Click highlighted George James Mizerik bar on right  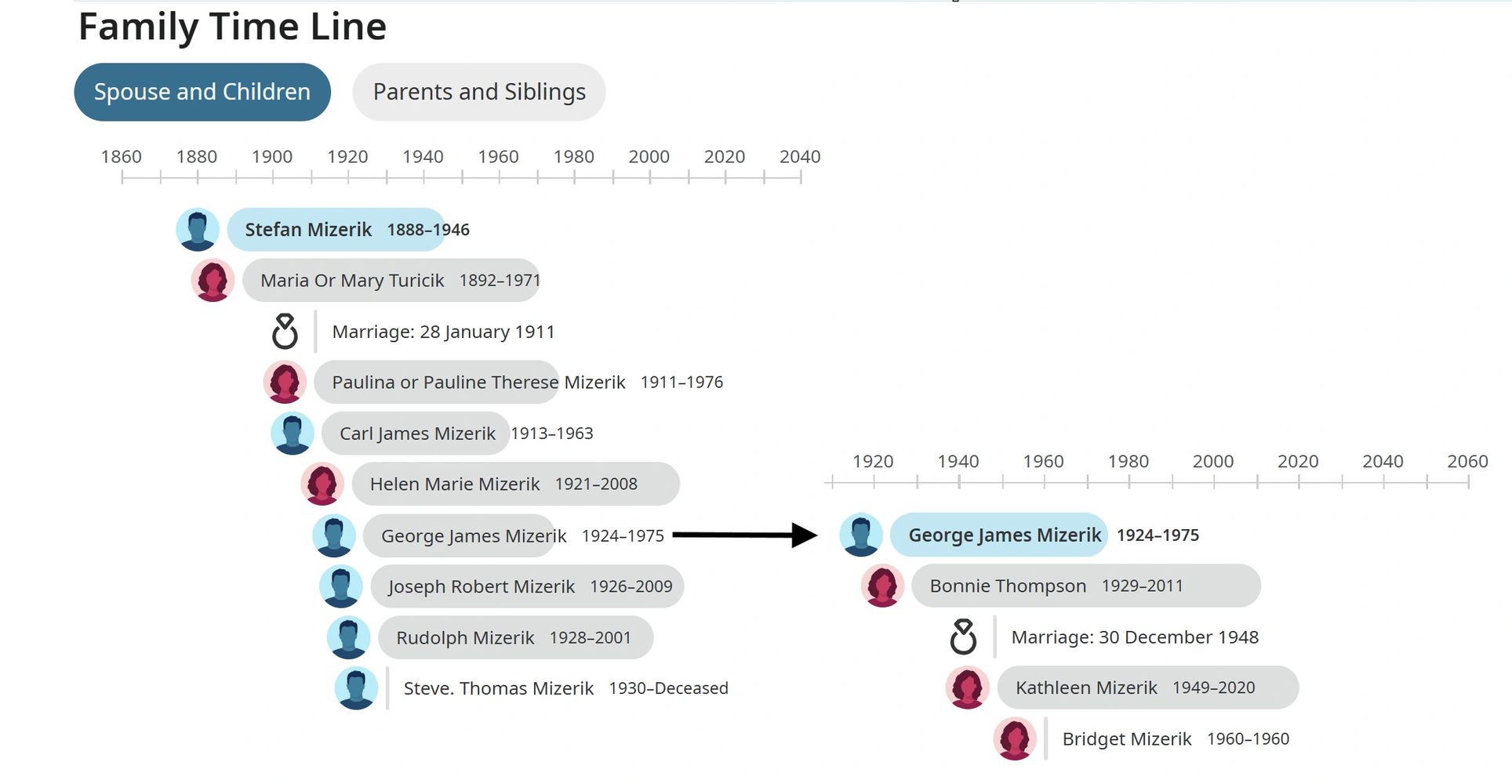[1000, 535]
